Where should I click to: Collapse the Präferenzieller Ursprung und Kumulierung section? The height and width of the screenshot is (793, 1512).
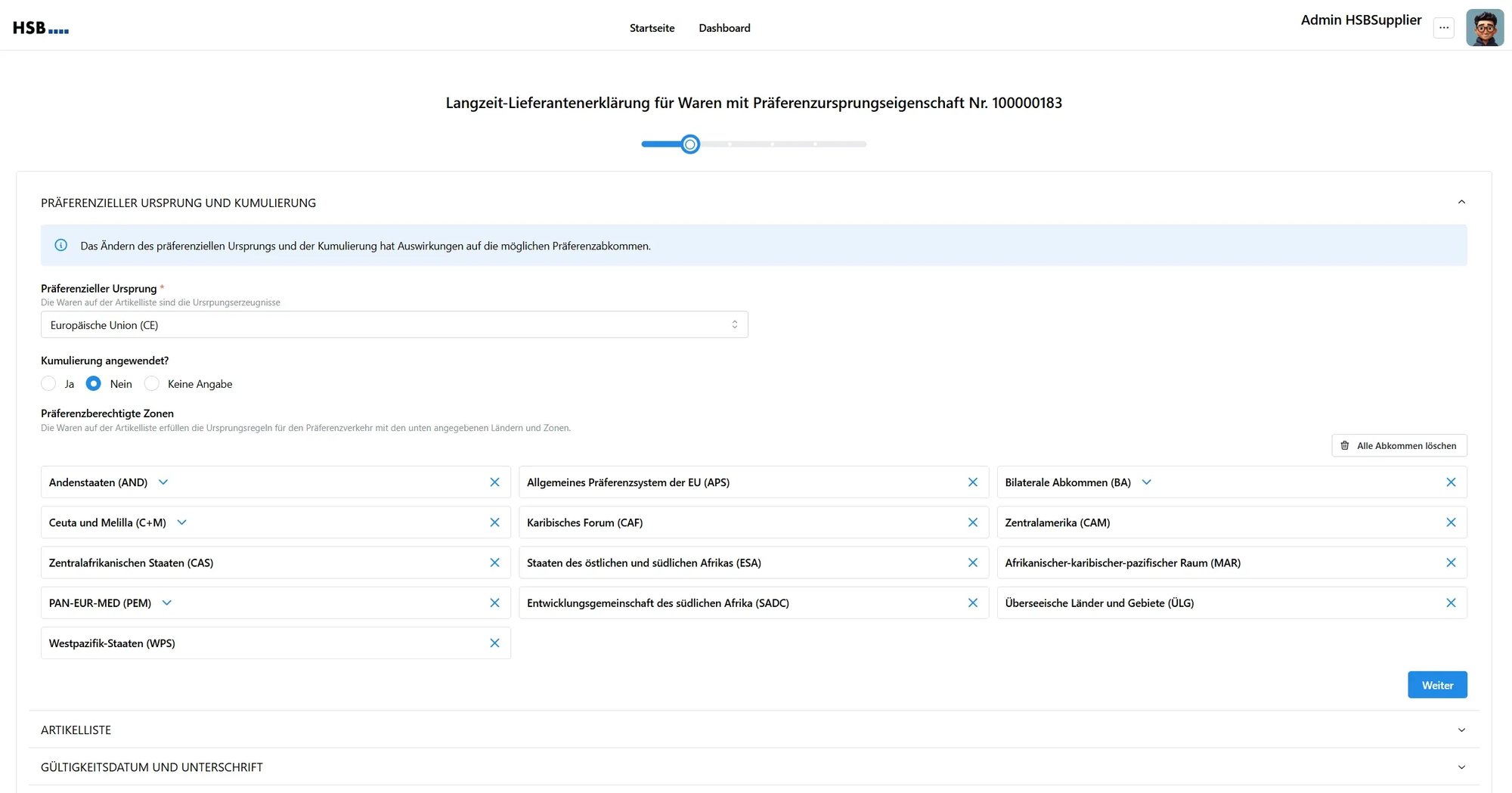(1461, 202)
